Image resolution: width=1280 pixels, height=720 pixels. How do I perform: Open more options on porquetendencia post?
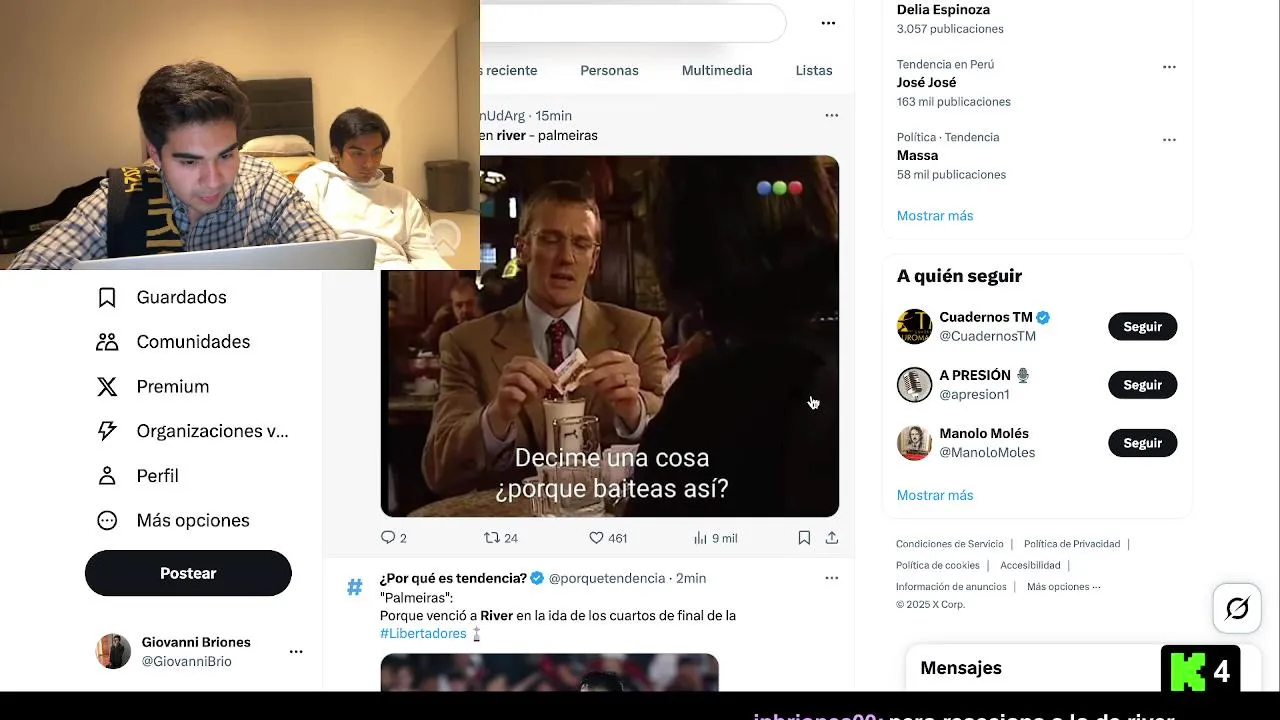[832, 578]
